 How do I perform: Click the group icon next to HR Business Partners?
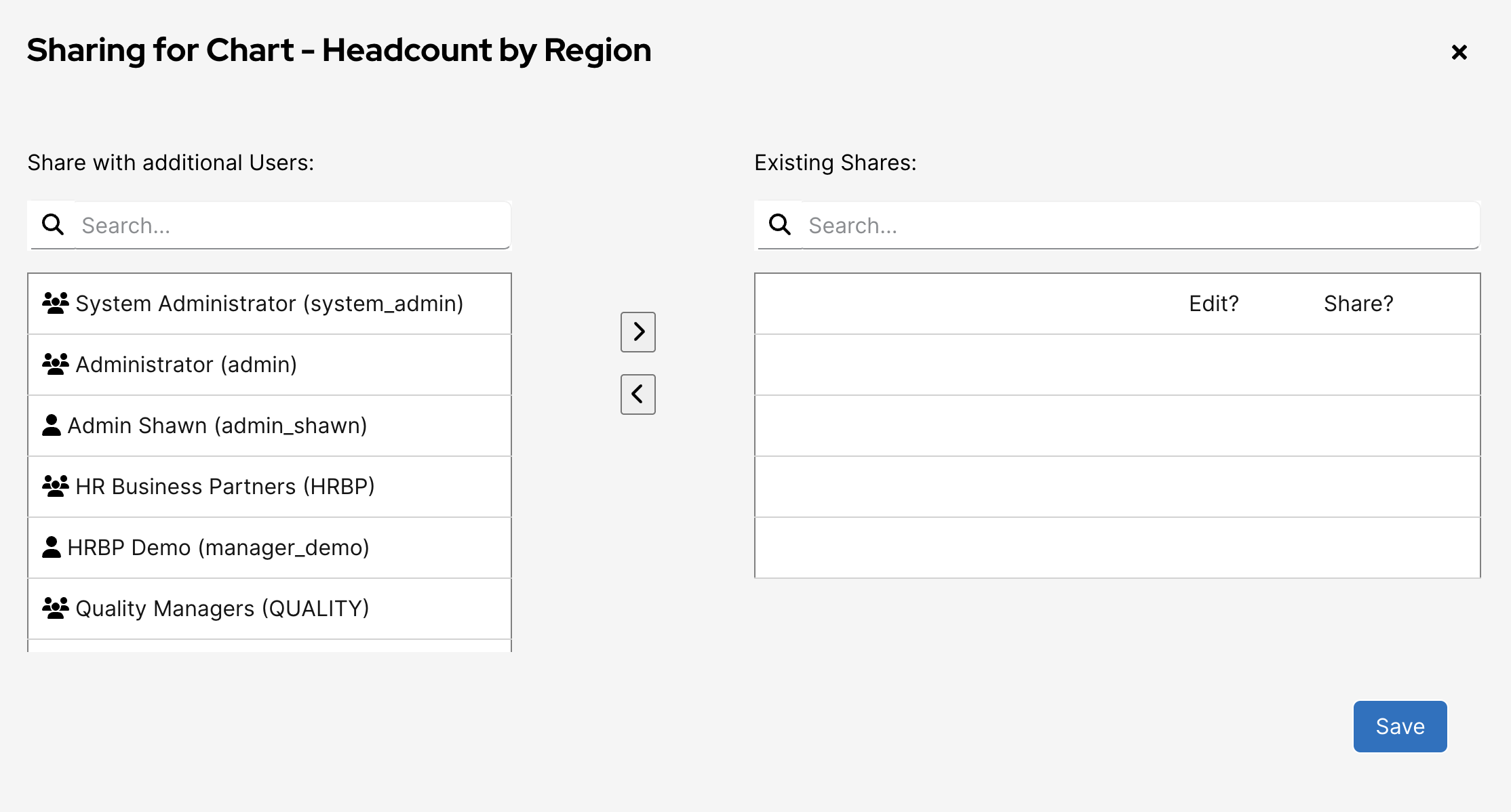pyautogui.click(x=56, y=486)
